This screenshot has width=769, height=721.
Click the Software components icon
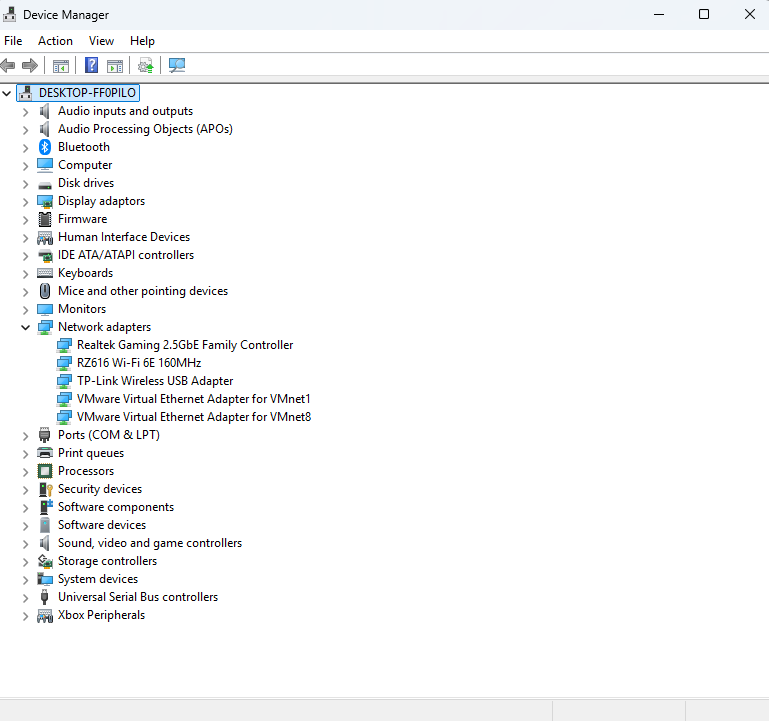[46, 507]
